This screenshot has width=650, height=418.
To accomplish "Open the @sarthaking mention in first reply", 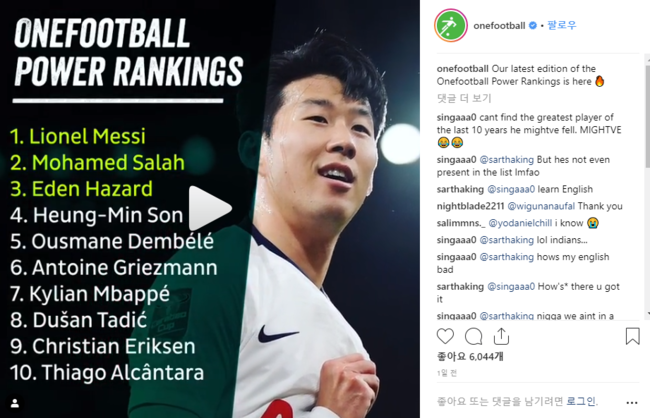I will pos(507,160).
